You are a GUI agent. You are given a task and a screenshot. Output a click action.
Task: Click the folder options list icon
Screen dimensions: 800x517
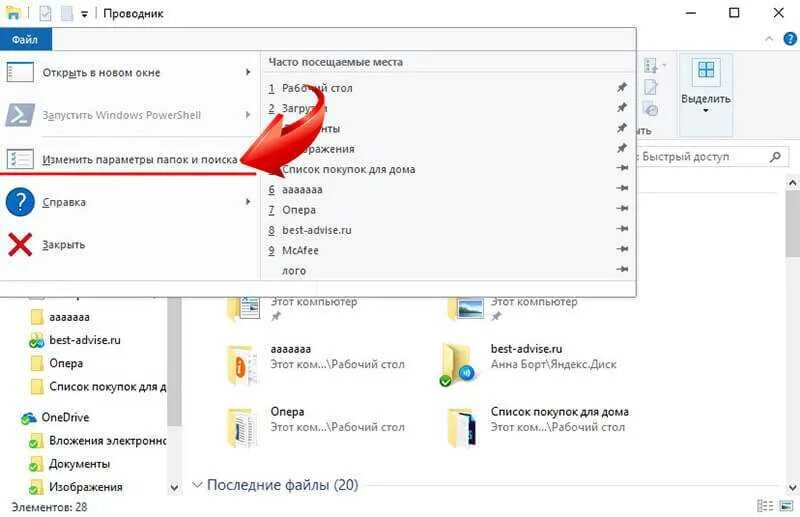coord(20,159)
